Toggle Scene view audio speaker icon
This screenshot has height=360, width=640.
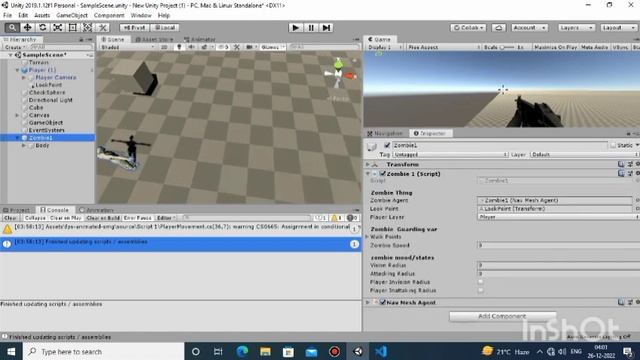[x=191, y=47]
